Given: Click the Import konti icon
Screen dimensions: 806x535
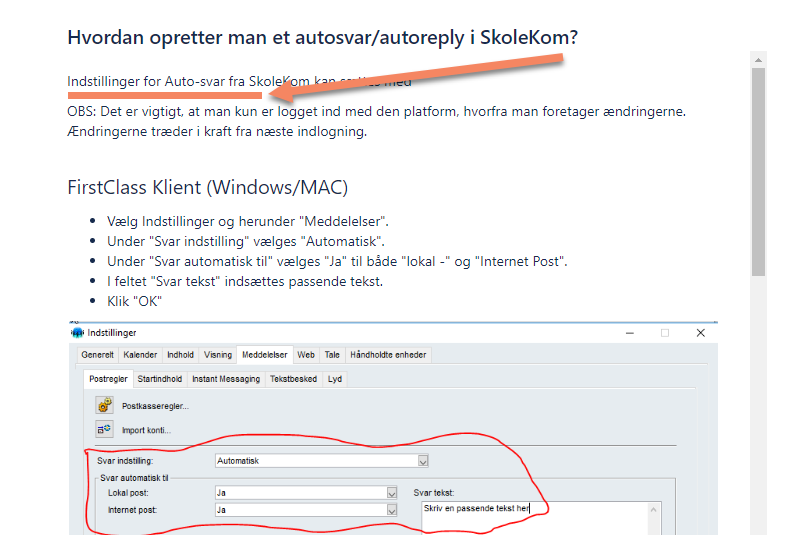Looking at the screenshot, I should click(x=104, y=429).
